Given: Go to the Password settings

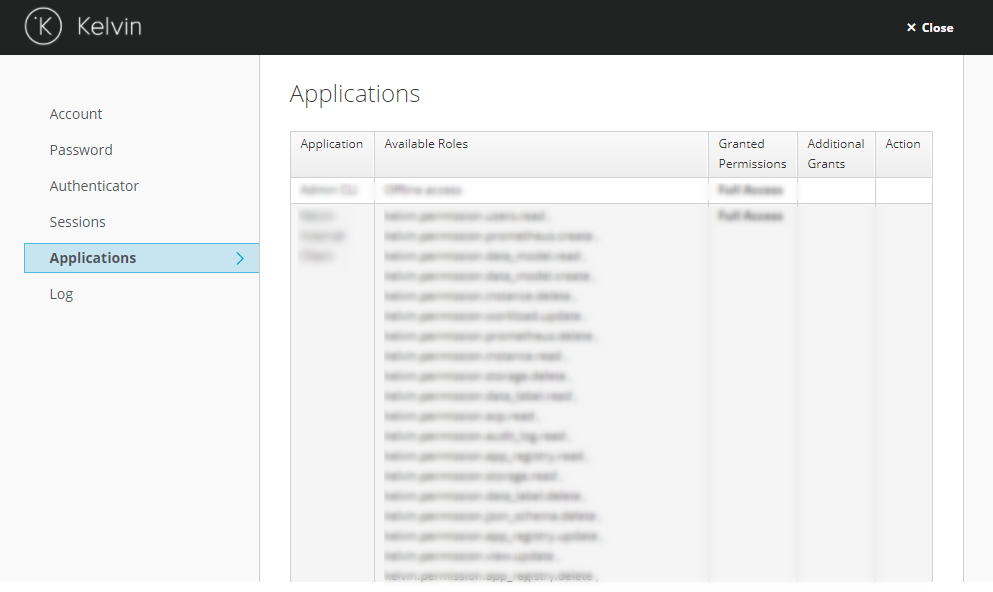Looking at the screenshot, I should coord(81,150).
